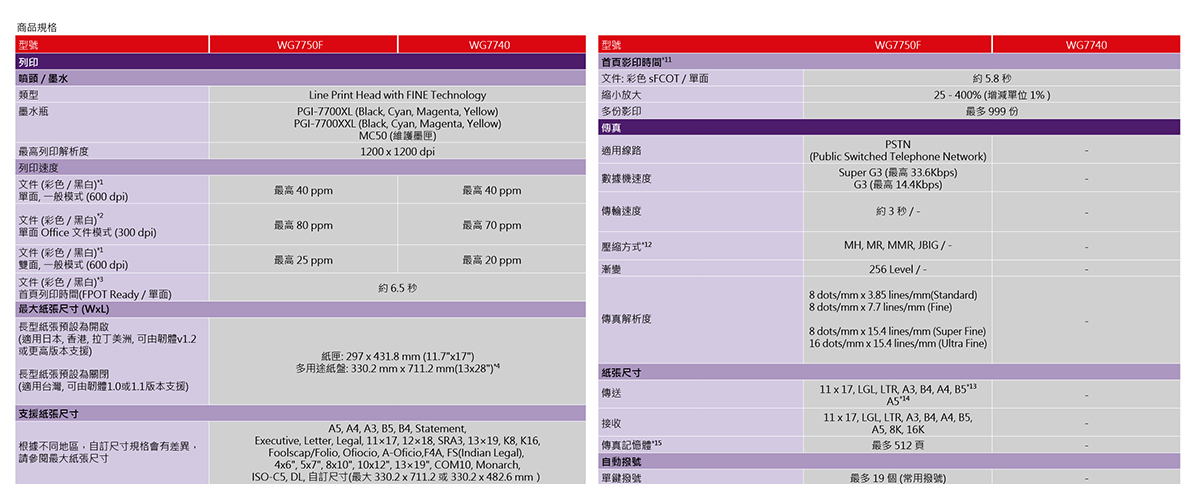Select the 數據機速度 row label
This screenshot has height=484, width=1200.
coord(626,178)
